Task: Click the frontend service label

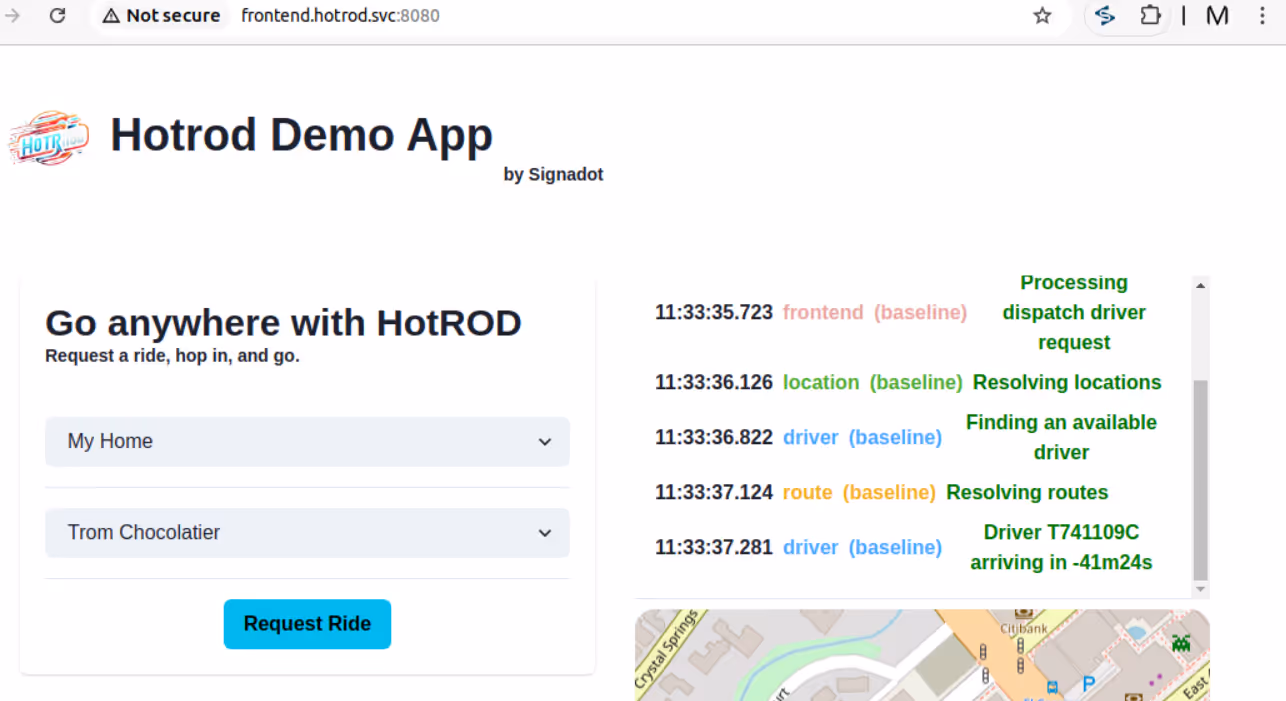Action: coord(823,312)
